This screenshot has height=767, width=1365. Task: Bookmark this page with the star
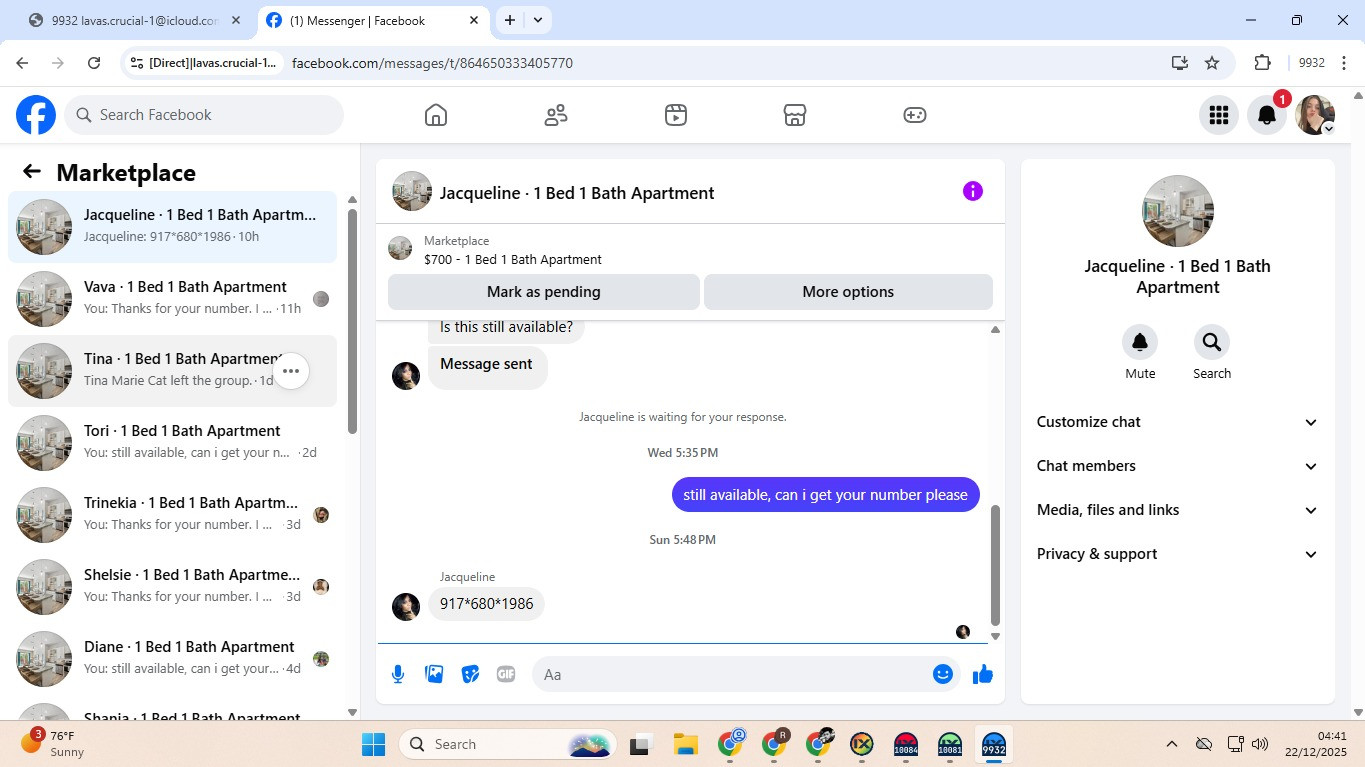1212,63
